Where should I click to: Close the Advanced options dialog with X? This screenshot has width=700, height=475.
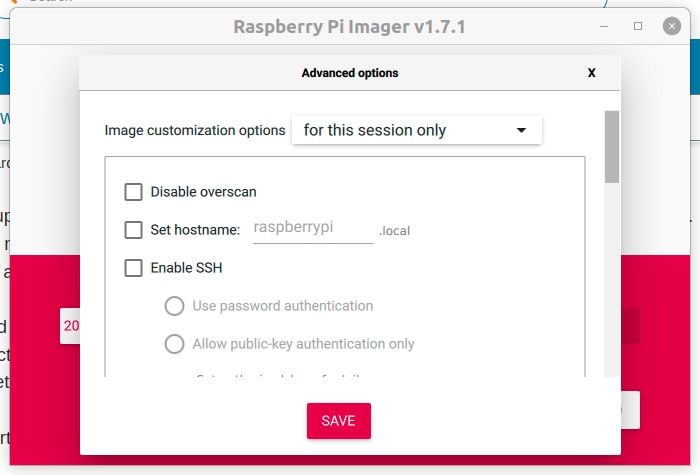point(592,73)
